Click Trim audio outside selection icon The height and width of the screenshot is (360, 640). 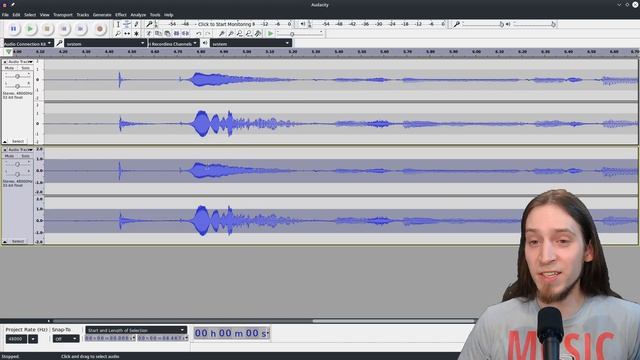point(176,33)
